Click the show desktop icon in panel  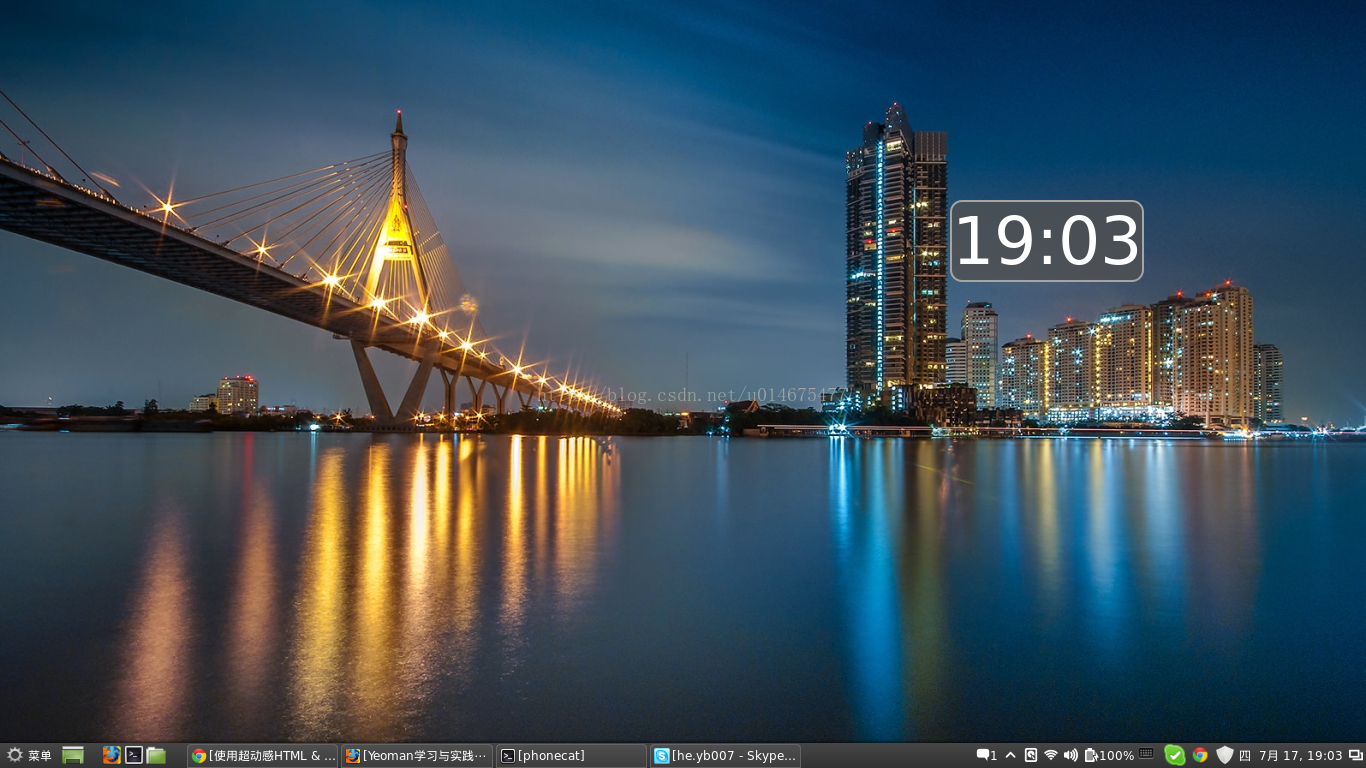(x=73, y=755)
